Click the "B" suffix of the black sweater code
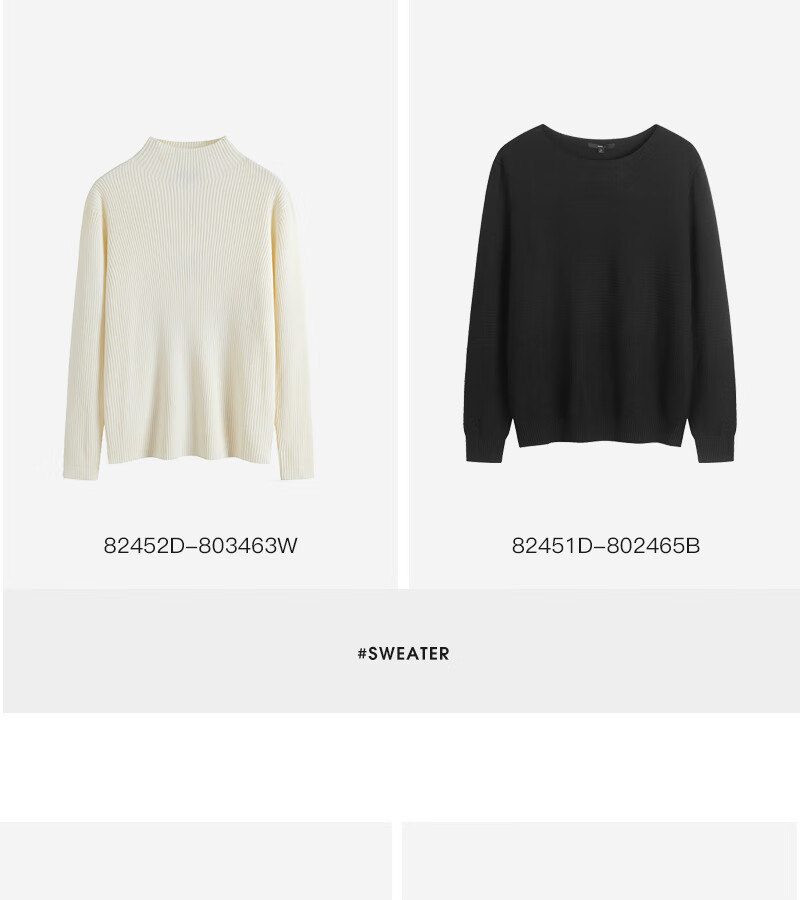Image resolution: width=800 pixels, height=900 pixels. [x=693, y=545]
